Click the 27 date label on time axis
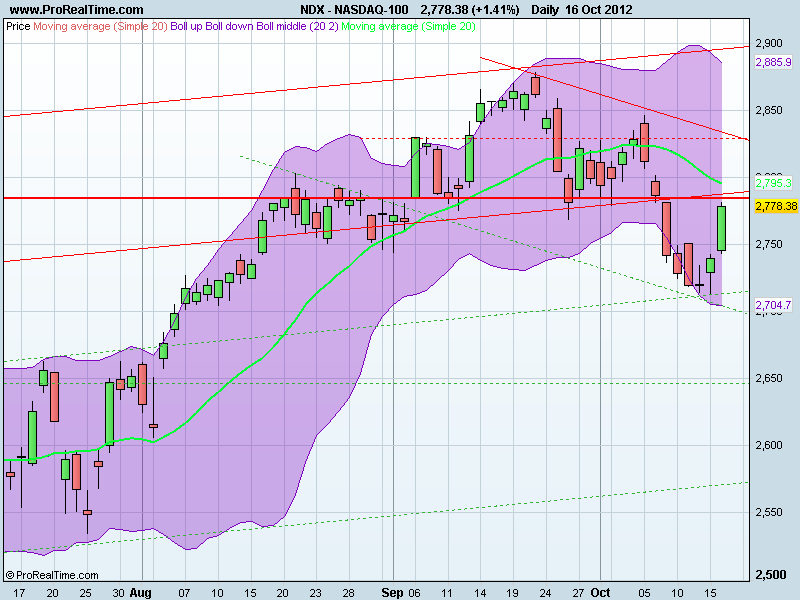Image resolution: width=800 pixels, height=600 pixels. point(578,593)
